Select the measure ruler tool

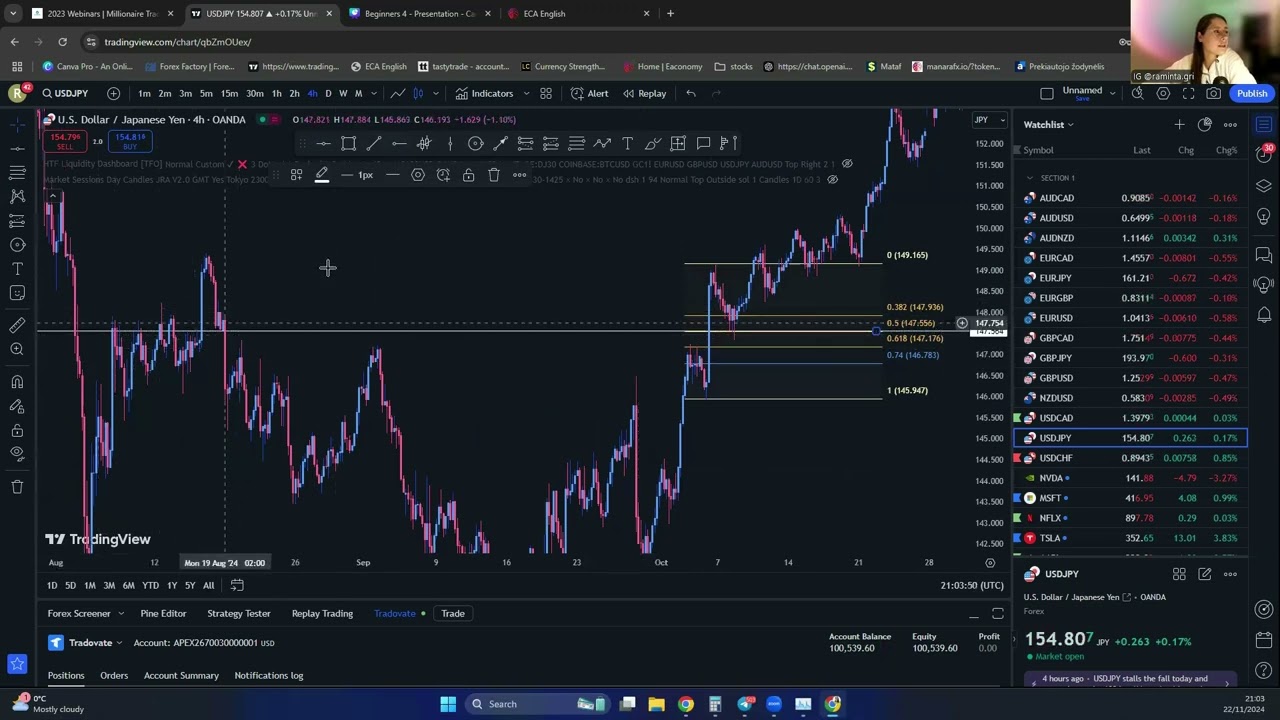(17, 325)
